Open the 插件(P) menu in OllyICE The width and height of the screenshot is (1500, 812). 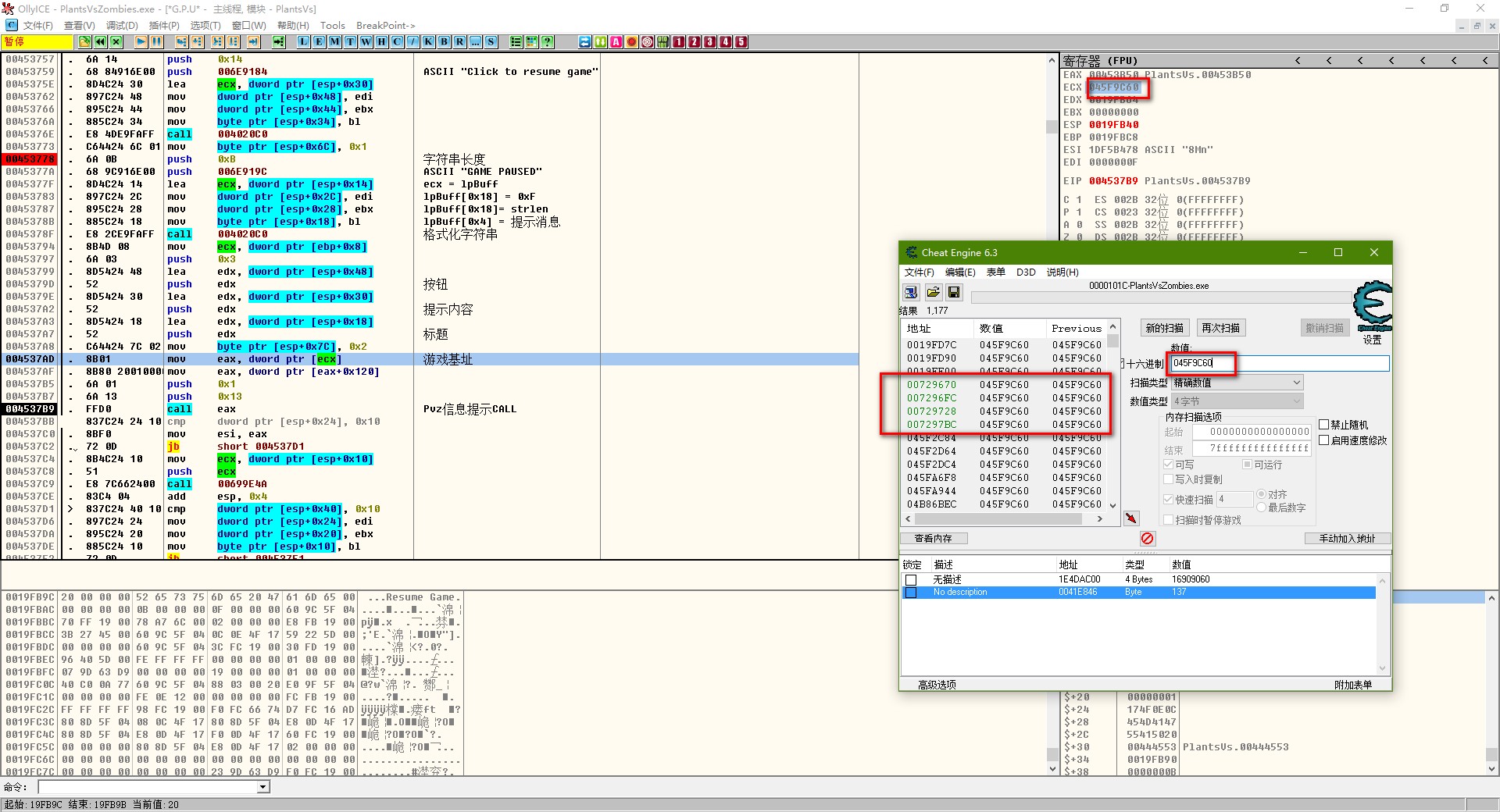coord(164,25)
